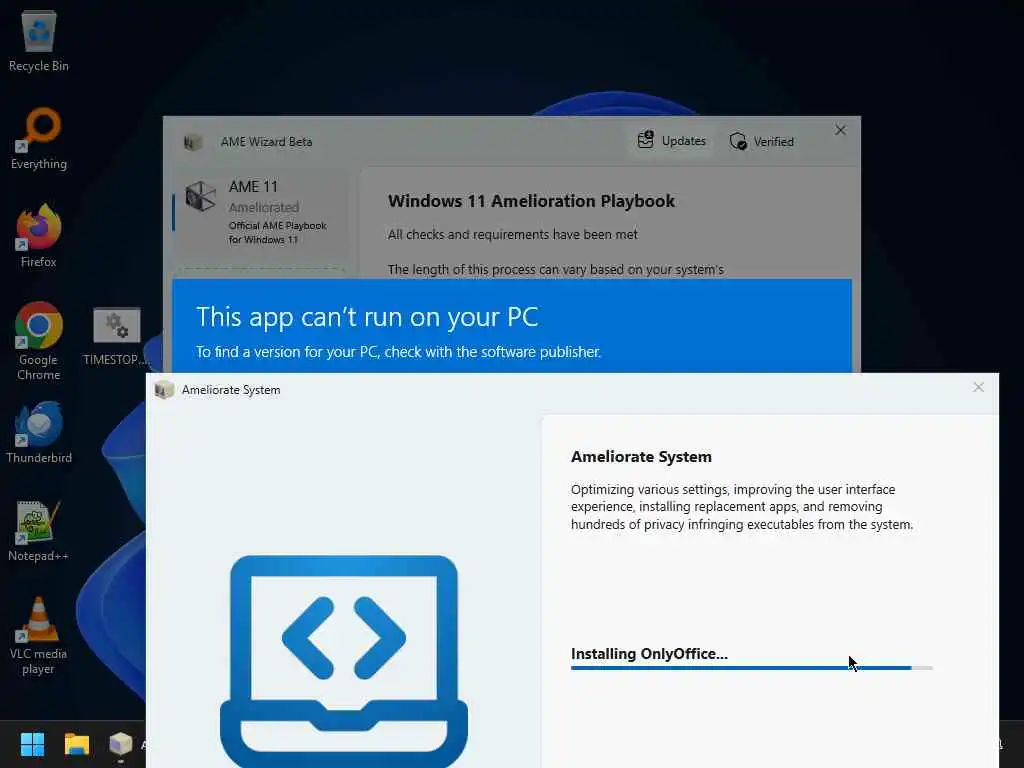
Task: Click 'This app can't run on your PC' message
Action: coord(367,317)
